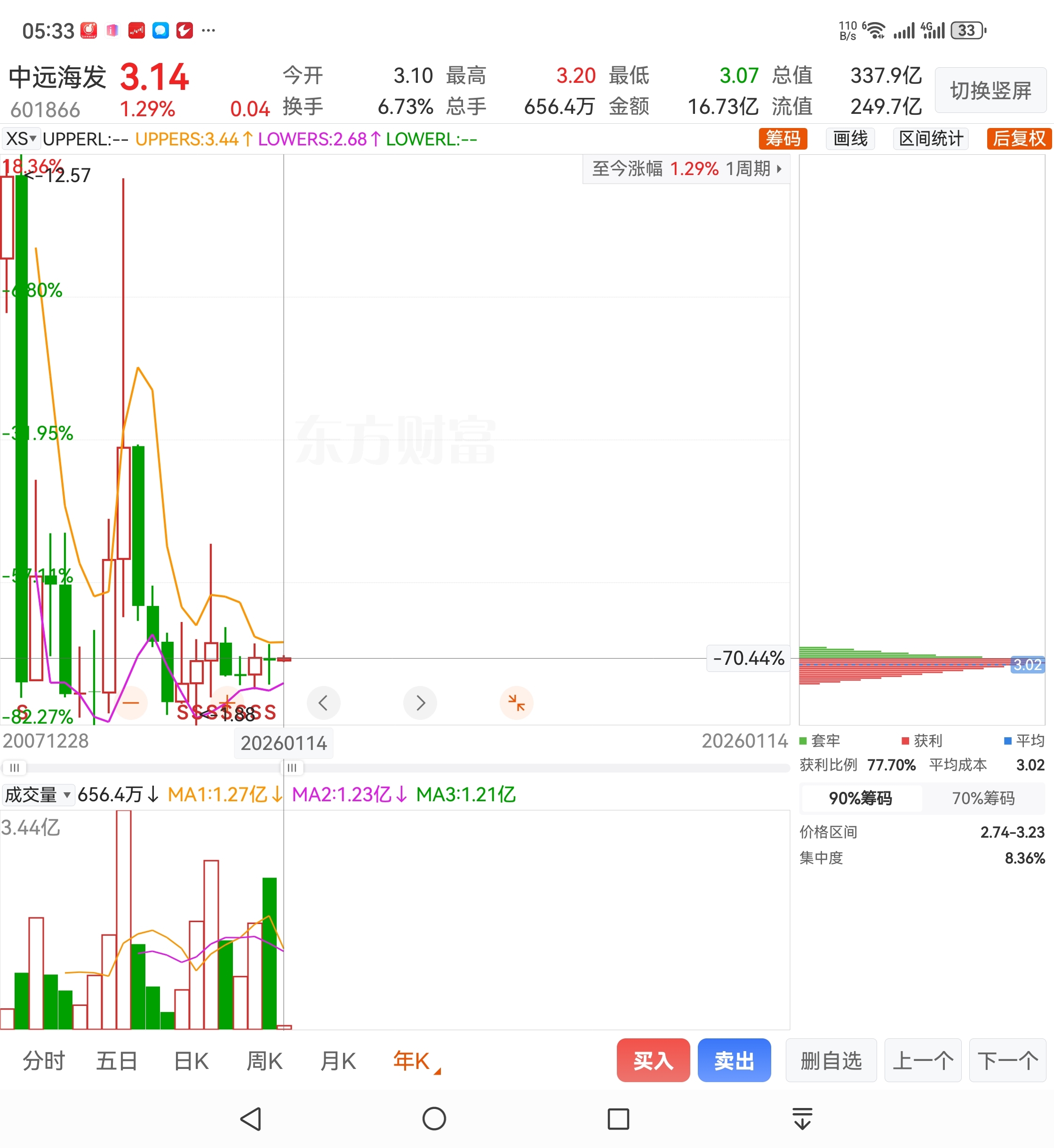Switch to the 分时 tab

[x=44, y=1061]
